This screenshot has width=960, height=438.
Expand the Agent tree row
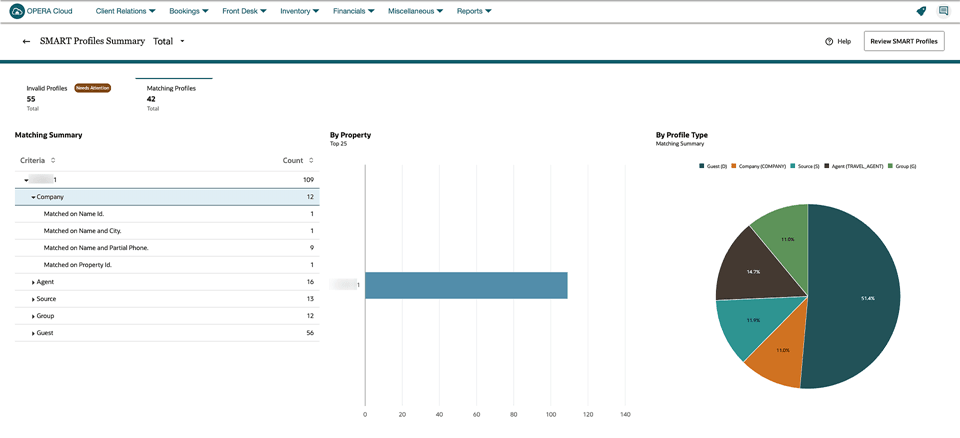click(33, 282)
